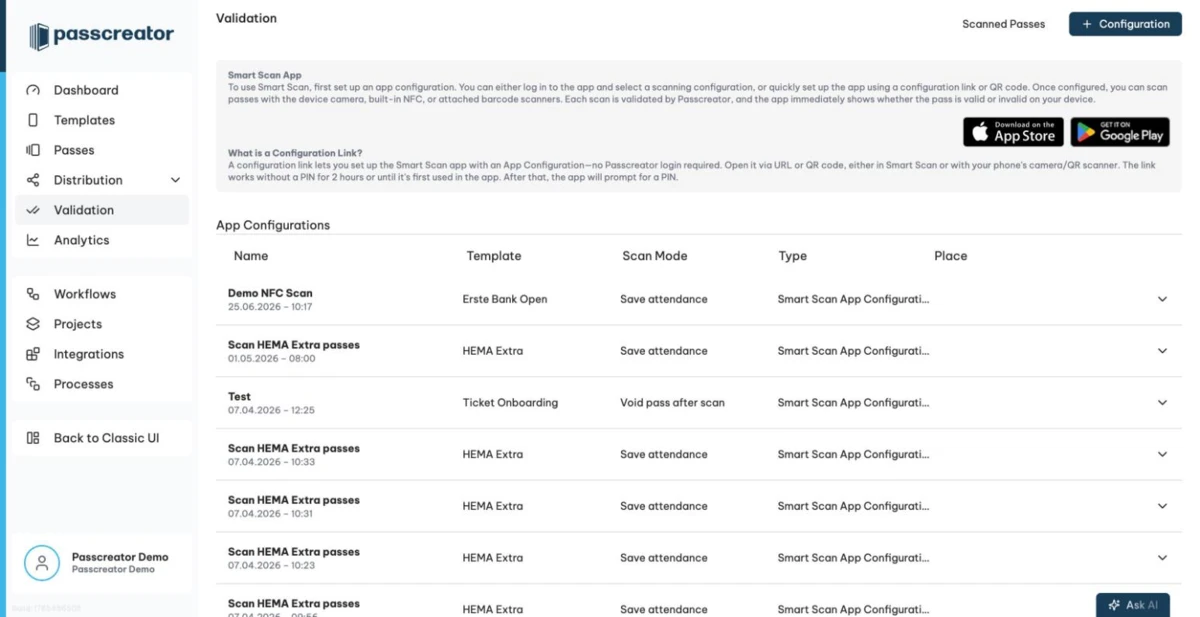The width and height of the screenshot is (1200, 617).
Task: Click the Passcreator logo
Action: pyautogui.click(x=101, y=36)
